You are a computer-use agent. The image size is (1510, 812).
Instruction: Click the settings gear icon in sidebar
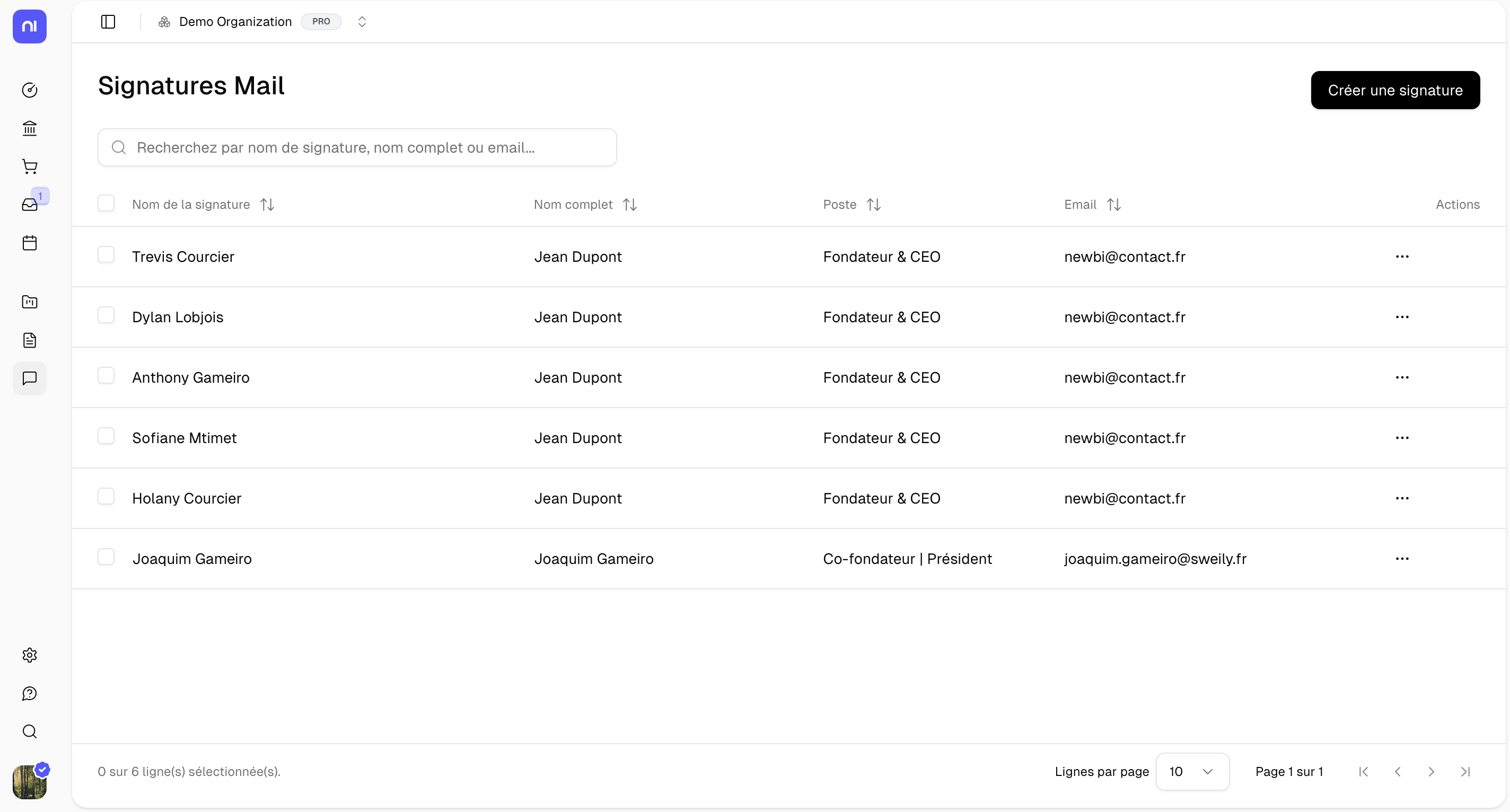(29, 655)
